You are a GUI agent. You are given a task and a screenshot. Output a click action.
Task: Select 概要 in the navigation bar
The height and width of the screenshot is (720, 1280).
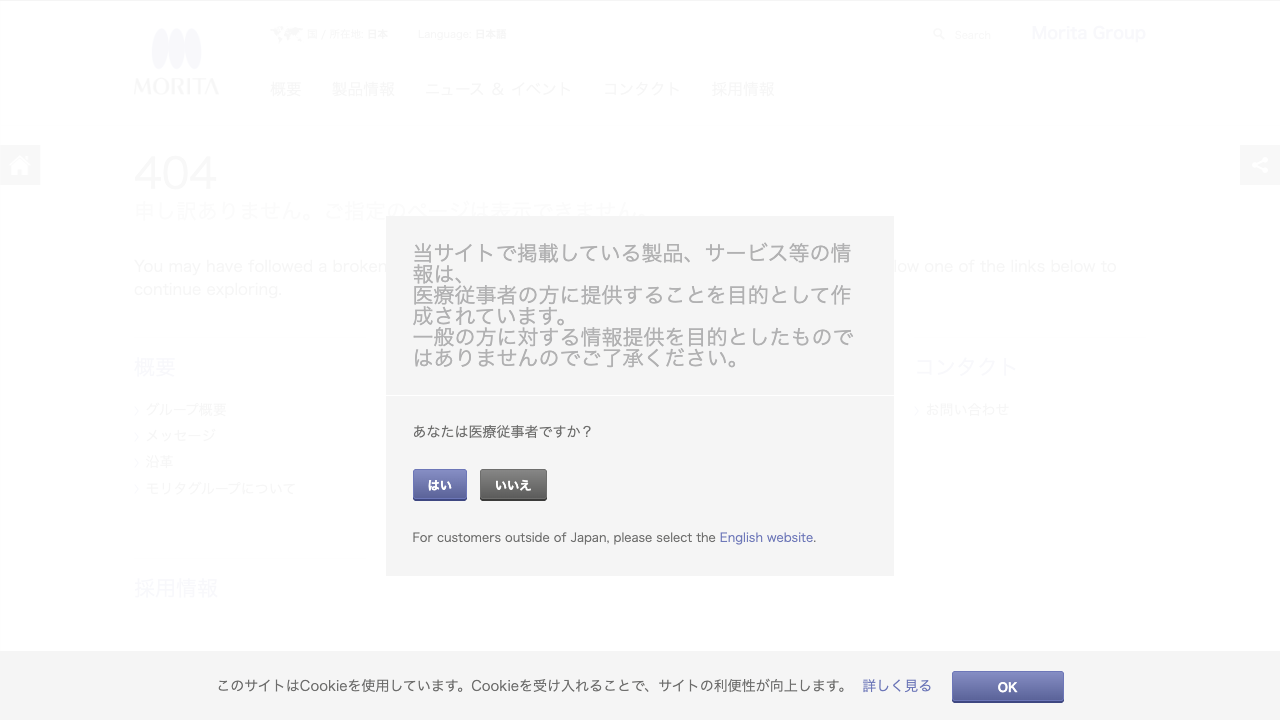[285, 89]
